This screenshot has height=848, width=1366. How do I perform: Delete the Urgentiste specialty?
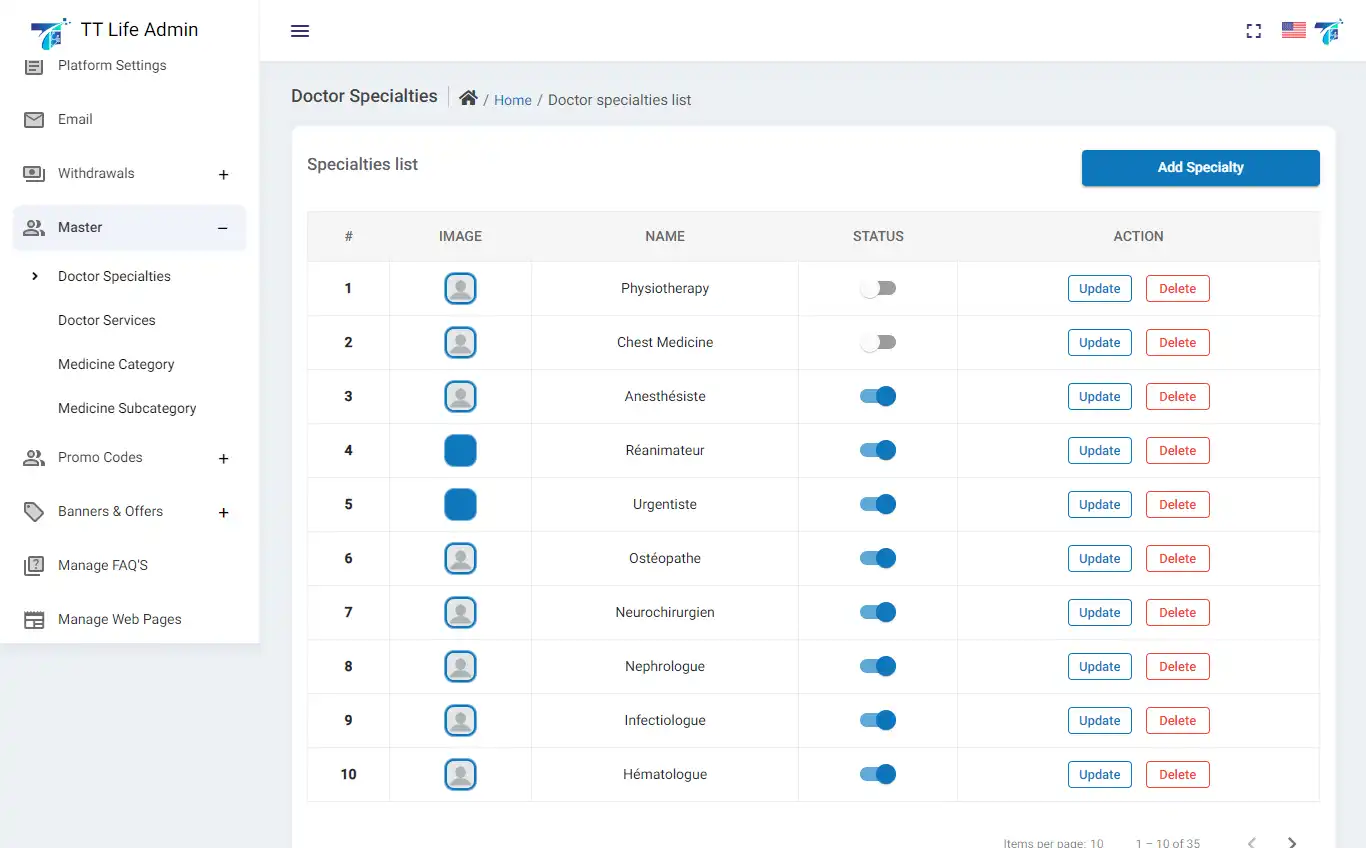click(1177, 505)
